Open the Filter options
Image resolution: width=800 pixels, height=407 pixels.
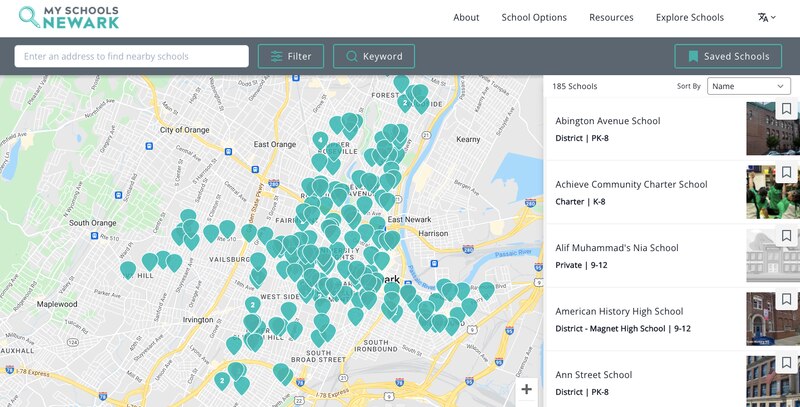tap(291, 56)
